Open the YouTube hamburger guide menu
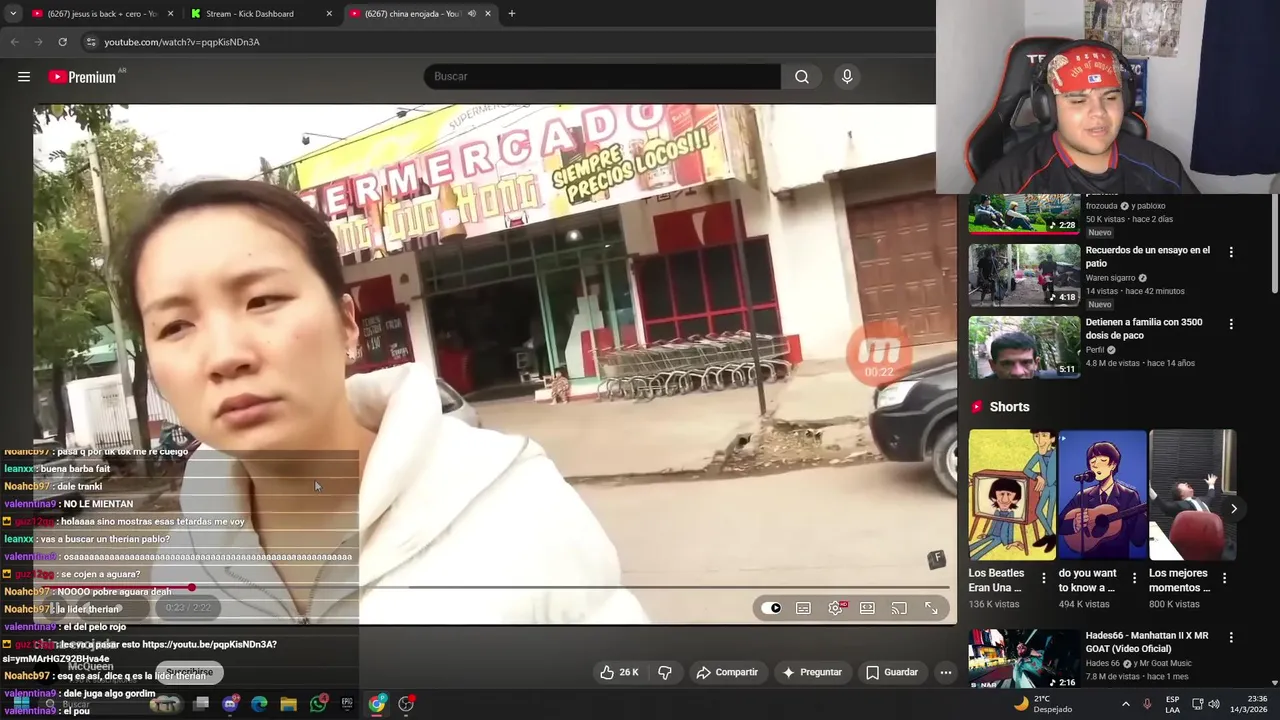1280x720 pixels. pyautogui.click(x=24, y=77)
